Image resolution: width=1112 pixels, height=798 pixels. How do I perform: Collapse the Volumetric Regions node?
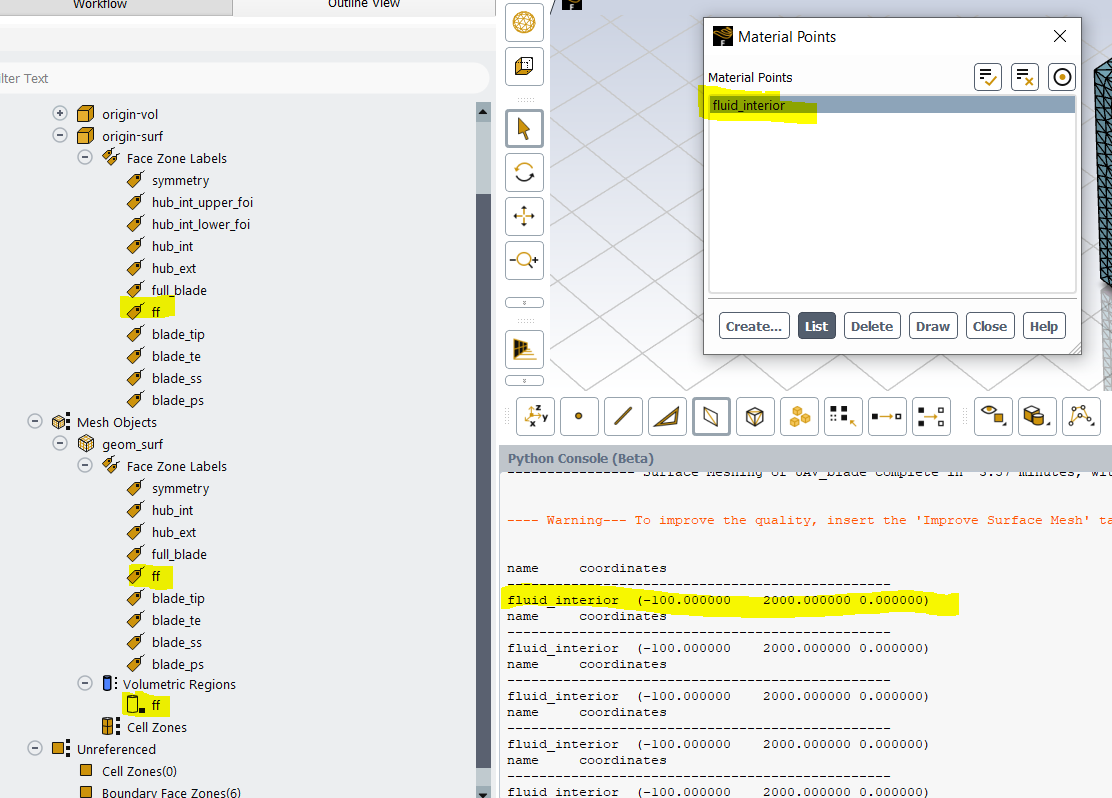85,683
